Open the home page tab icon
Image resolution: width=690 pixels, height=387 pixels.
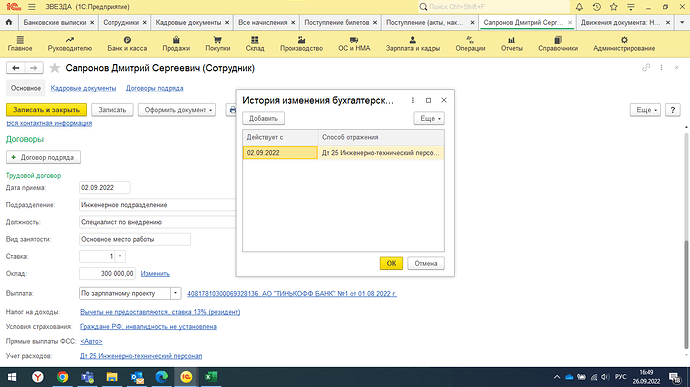coord(9,22)
